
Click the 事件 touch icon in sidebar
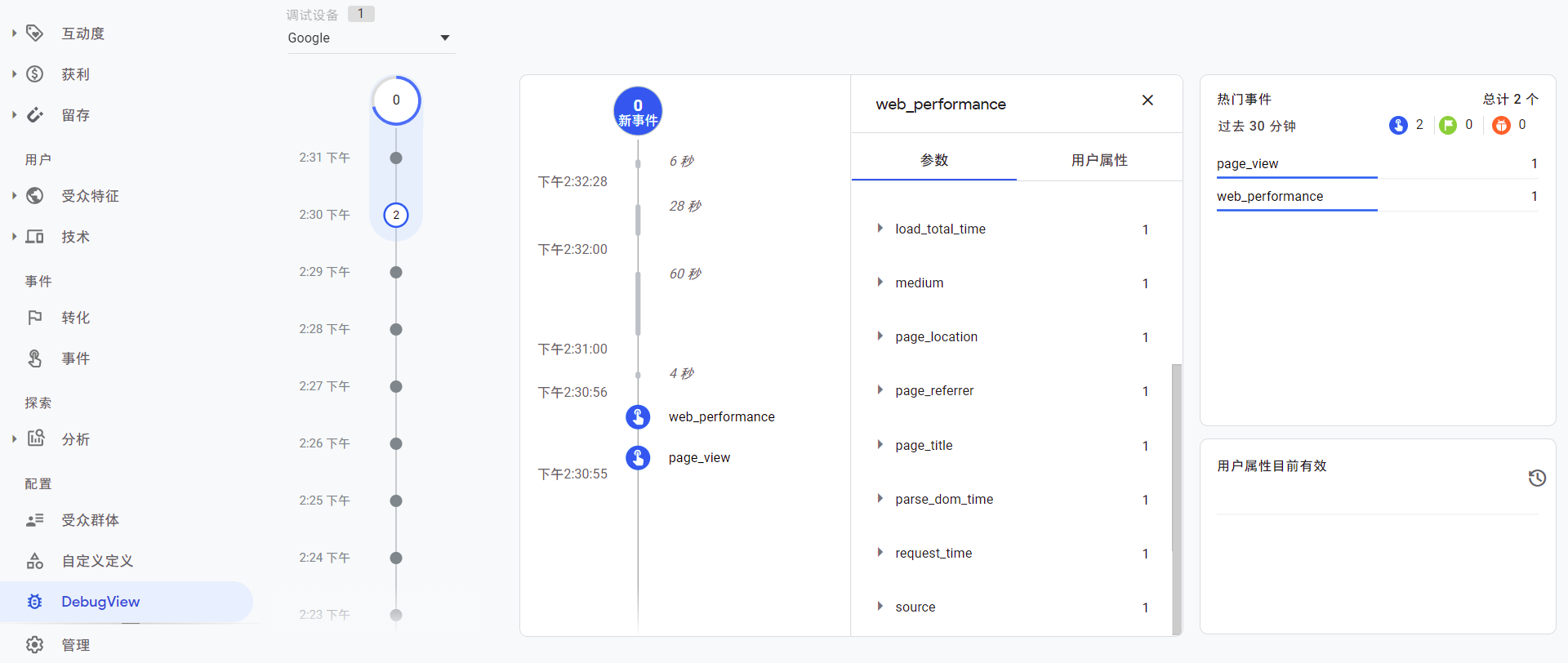(34, 358)
